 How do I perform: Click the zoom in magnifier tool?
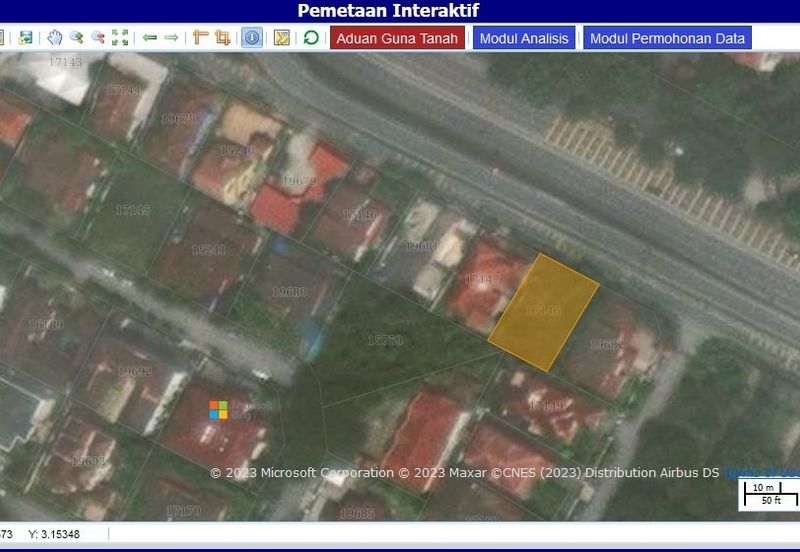pos(76,38)
